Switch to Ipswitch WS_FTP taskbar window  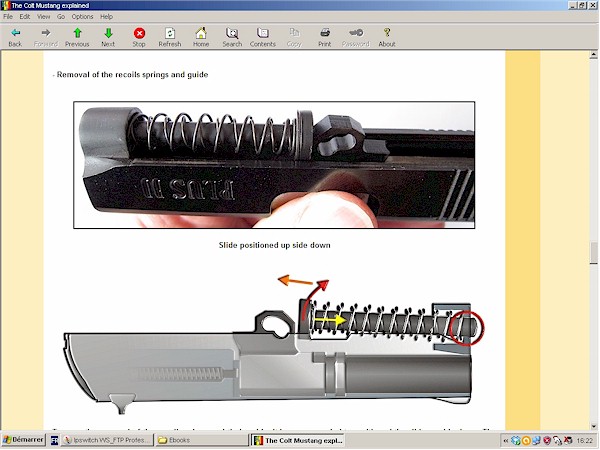click(108, 440)
